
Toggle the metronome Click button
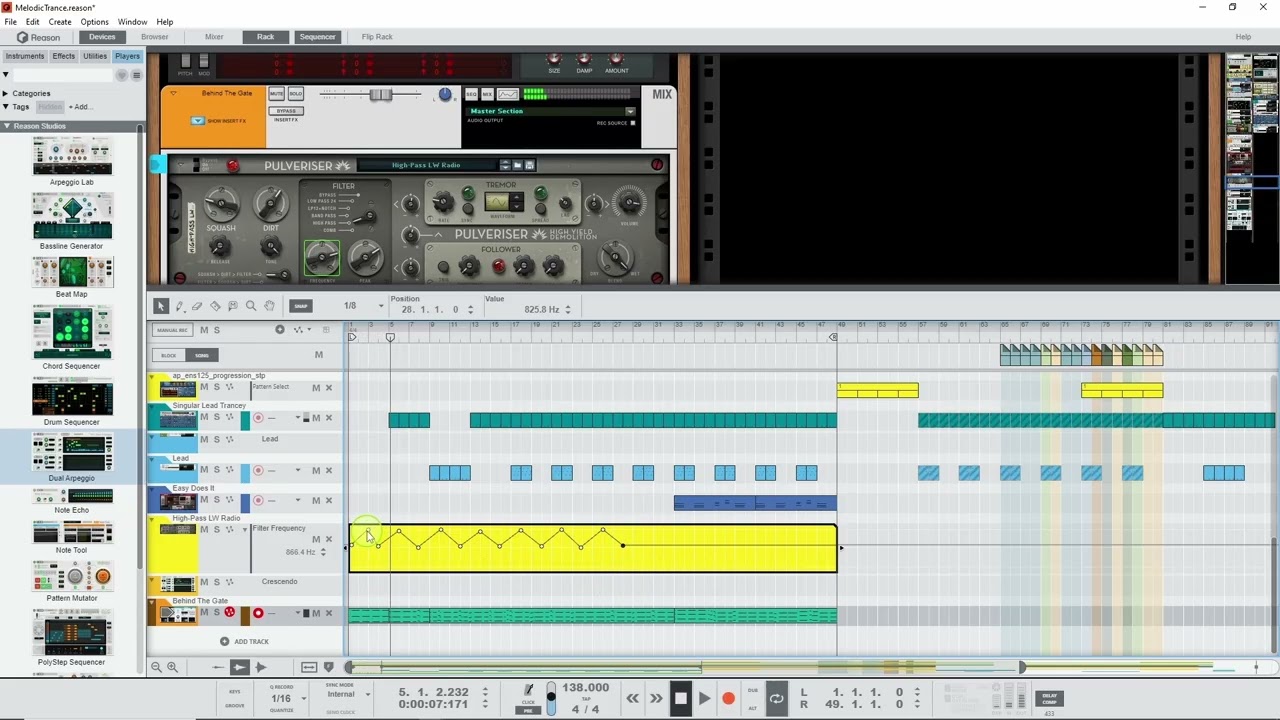(x=528, y=690)
